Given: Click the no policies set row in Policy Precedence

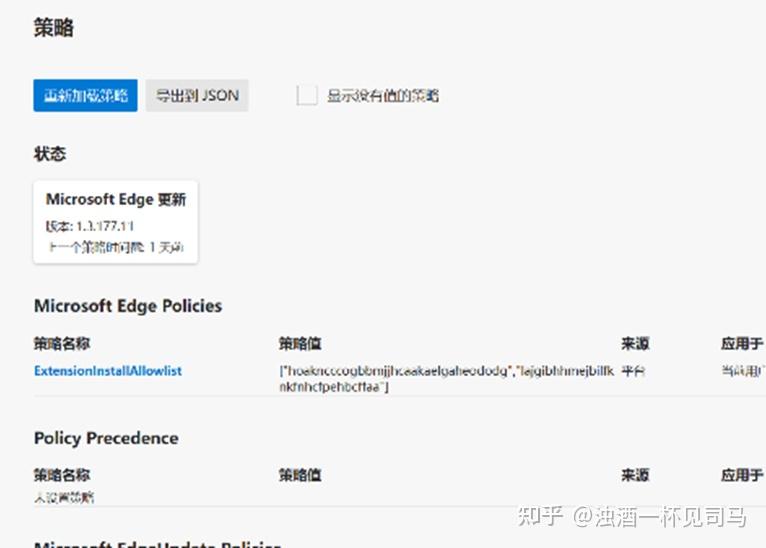Looking at the screenshot, I should point(64,498).
